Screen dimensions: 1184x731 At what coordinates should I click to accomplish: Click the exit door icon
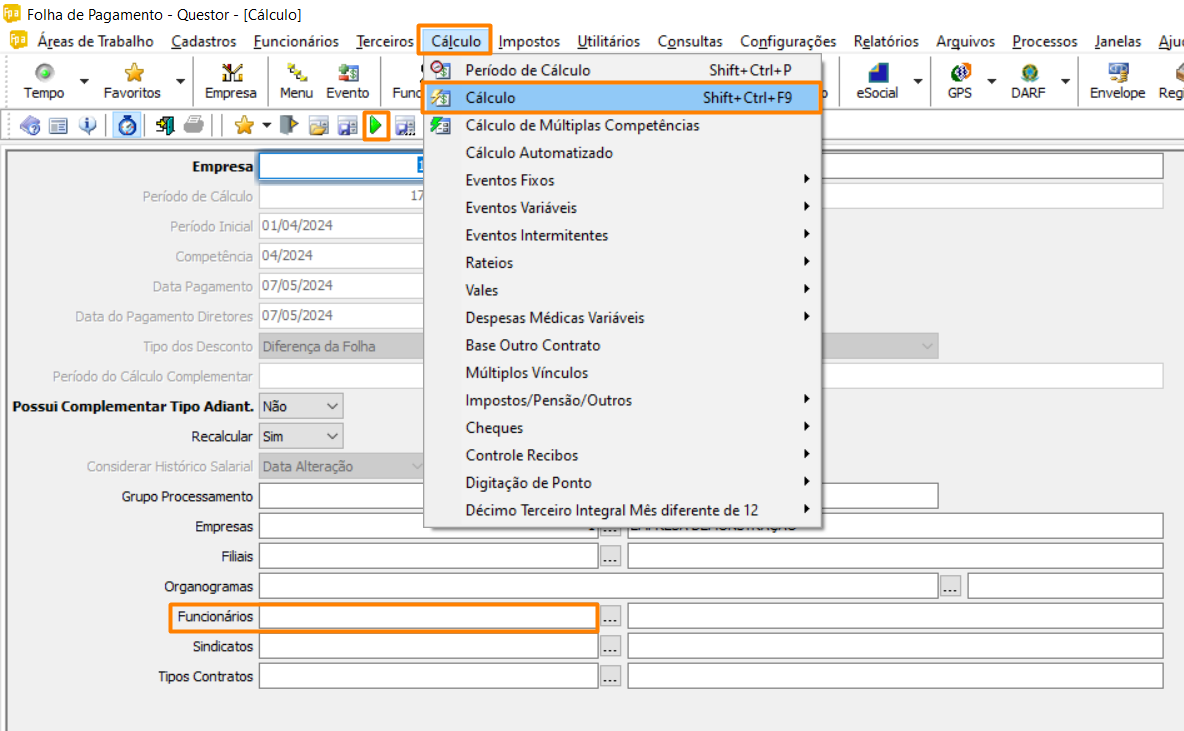[x=165, y=125]
